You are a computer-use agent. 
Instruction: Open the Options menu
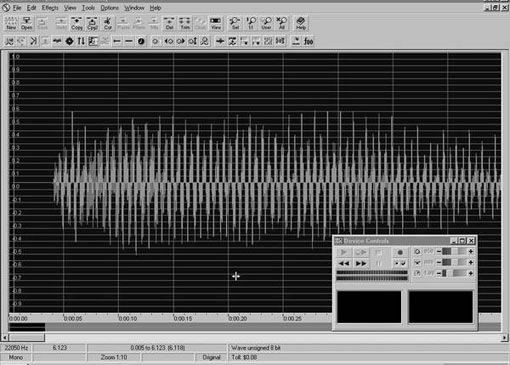coord(110,8)
